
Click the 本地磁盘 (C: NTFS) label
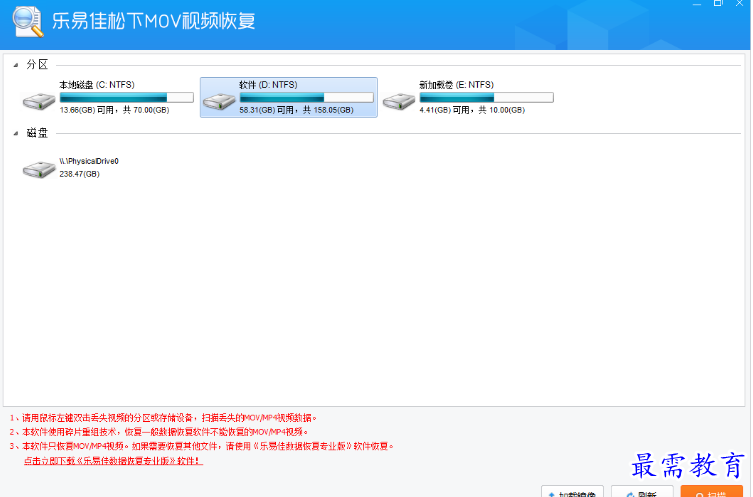(97, 85)
